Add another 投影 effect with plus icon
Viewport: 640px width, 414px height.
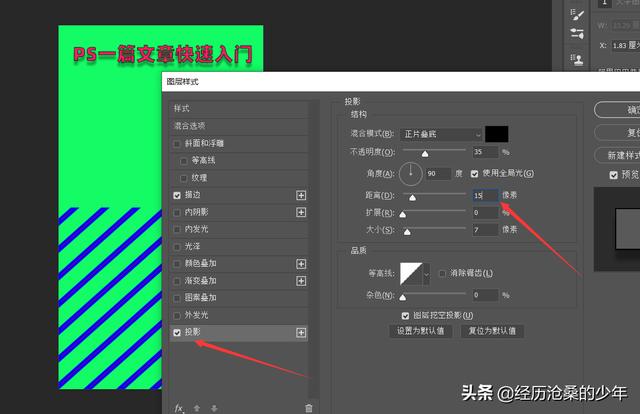click(301, 333)
